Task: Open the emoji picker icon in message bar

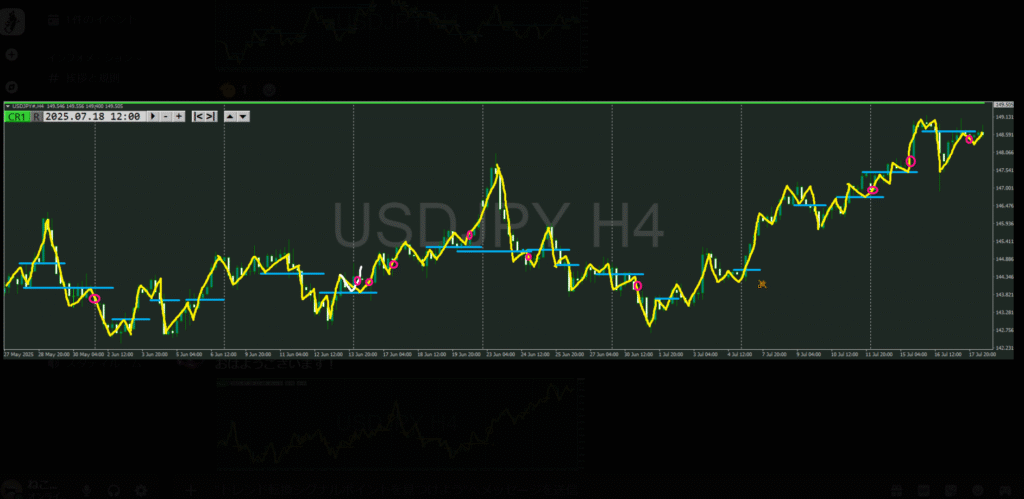Action: coord(978,490)
